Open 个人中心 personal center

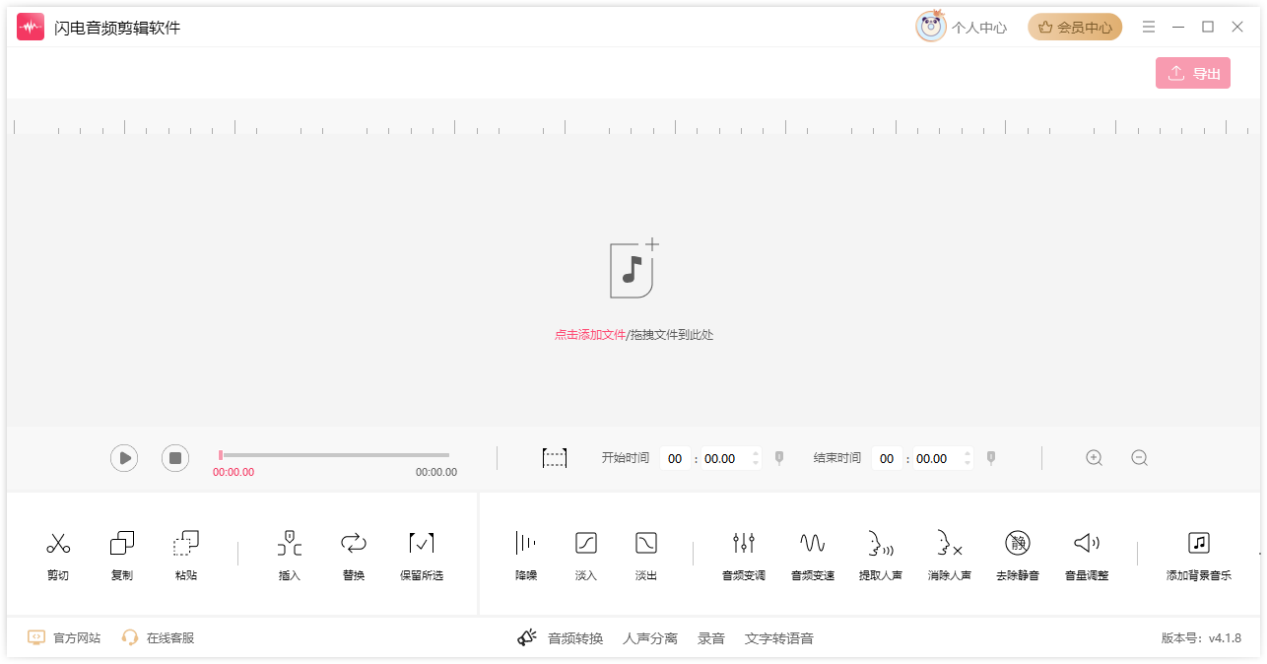click(979, 28)
